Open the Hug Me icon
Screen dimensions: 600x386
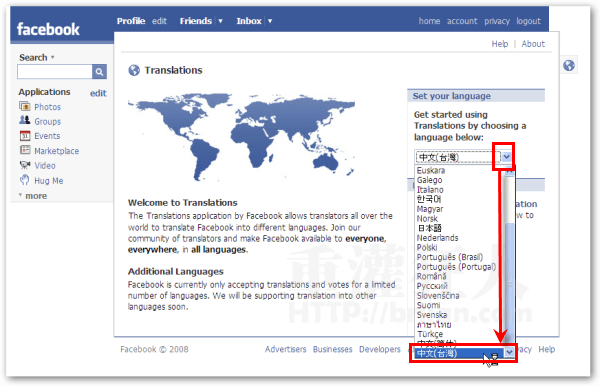coord(24,180)
